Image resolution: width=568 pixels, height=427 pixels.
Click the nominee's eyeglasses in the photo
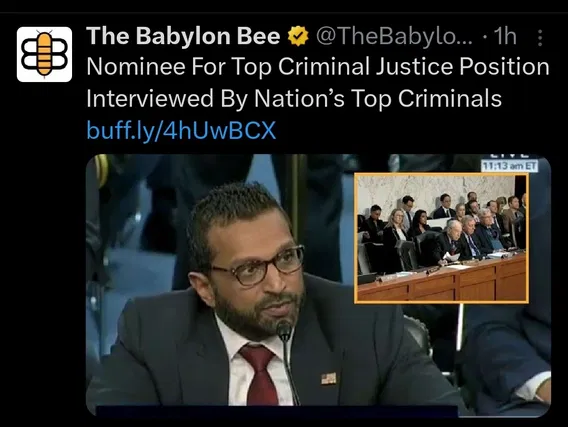click(x=256, y=265)
